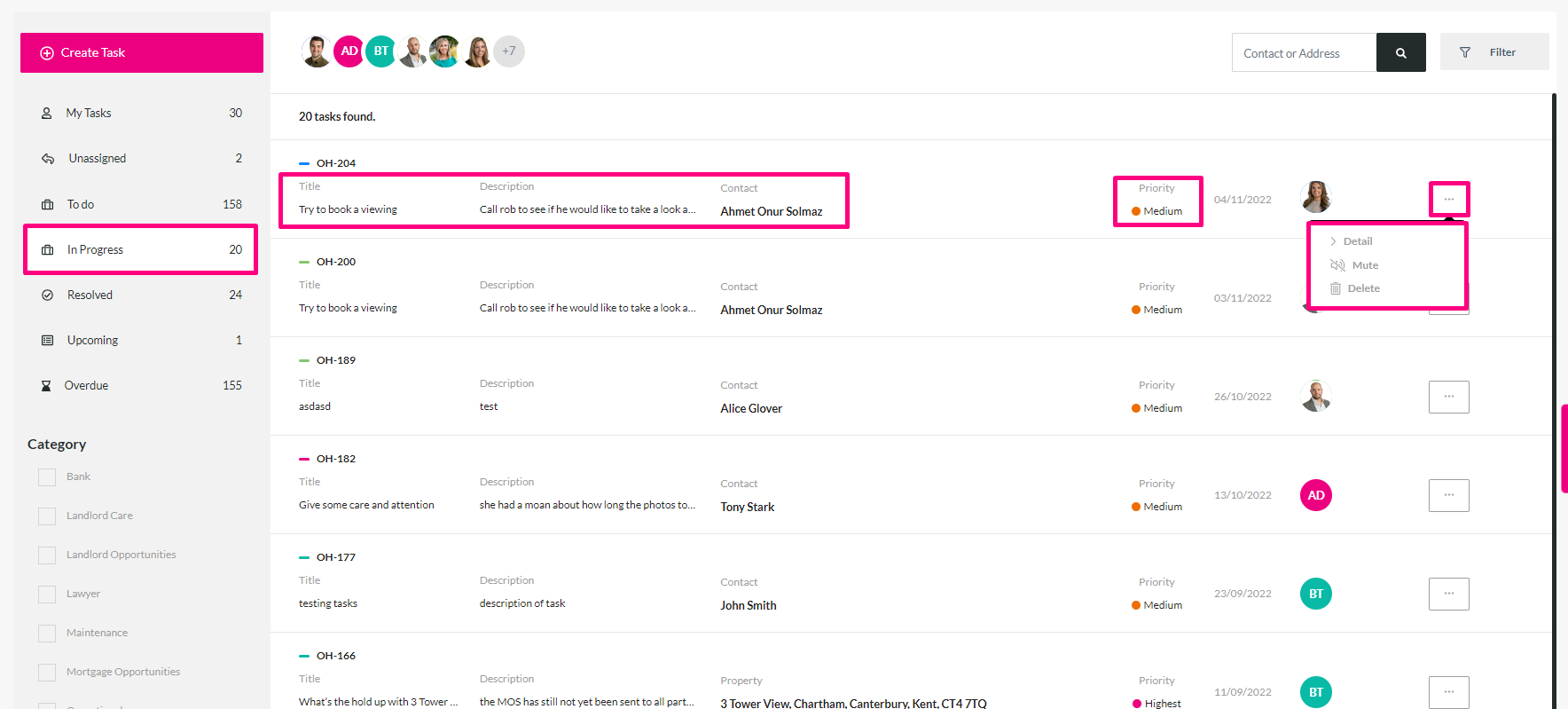
Task: Select Resolved tasks with checkmark icon
Action: click(142, 295)
